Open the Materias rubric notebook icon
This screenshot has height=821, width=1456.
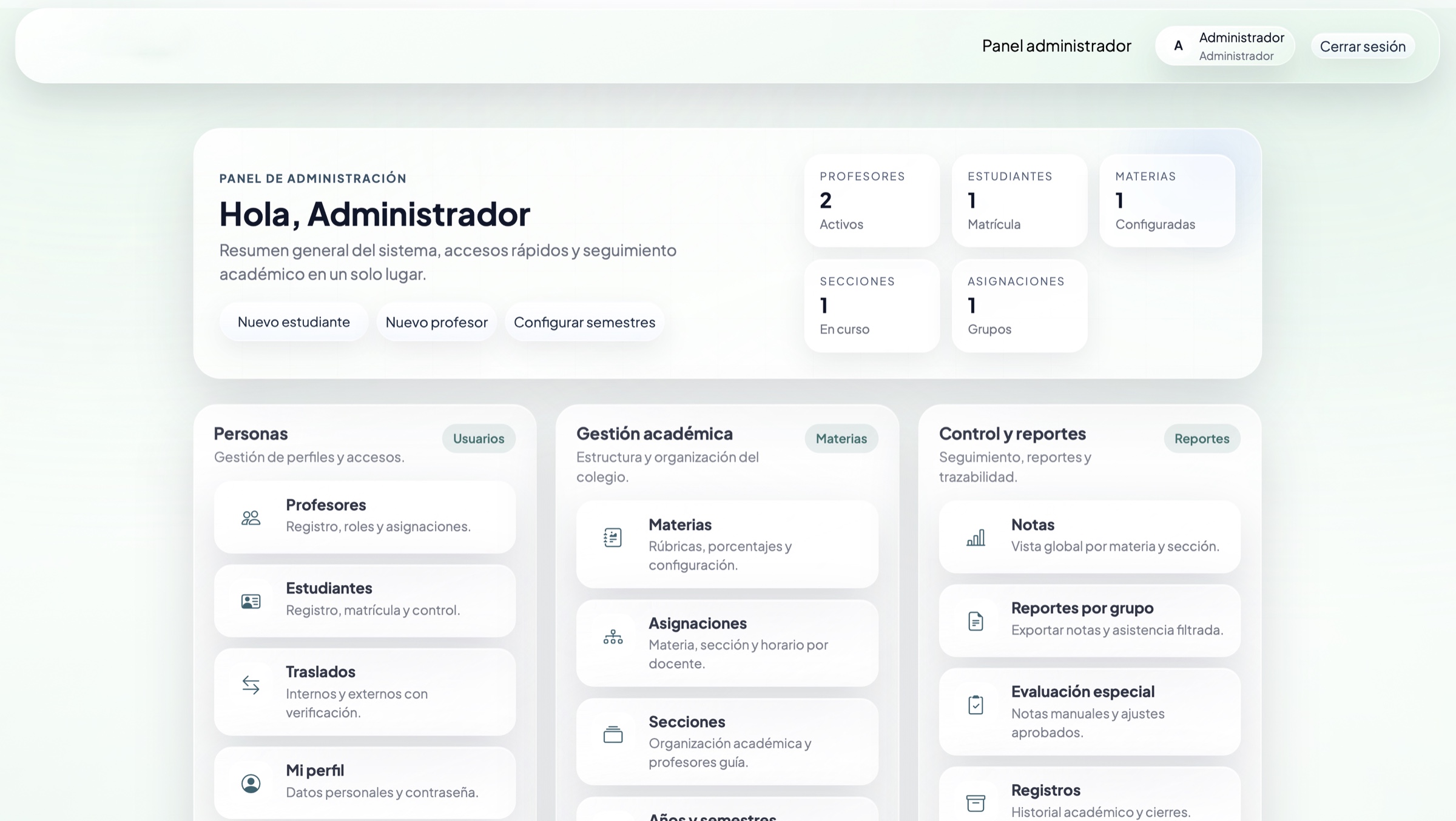(x=613, y=537)
